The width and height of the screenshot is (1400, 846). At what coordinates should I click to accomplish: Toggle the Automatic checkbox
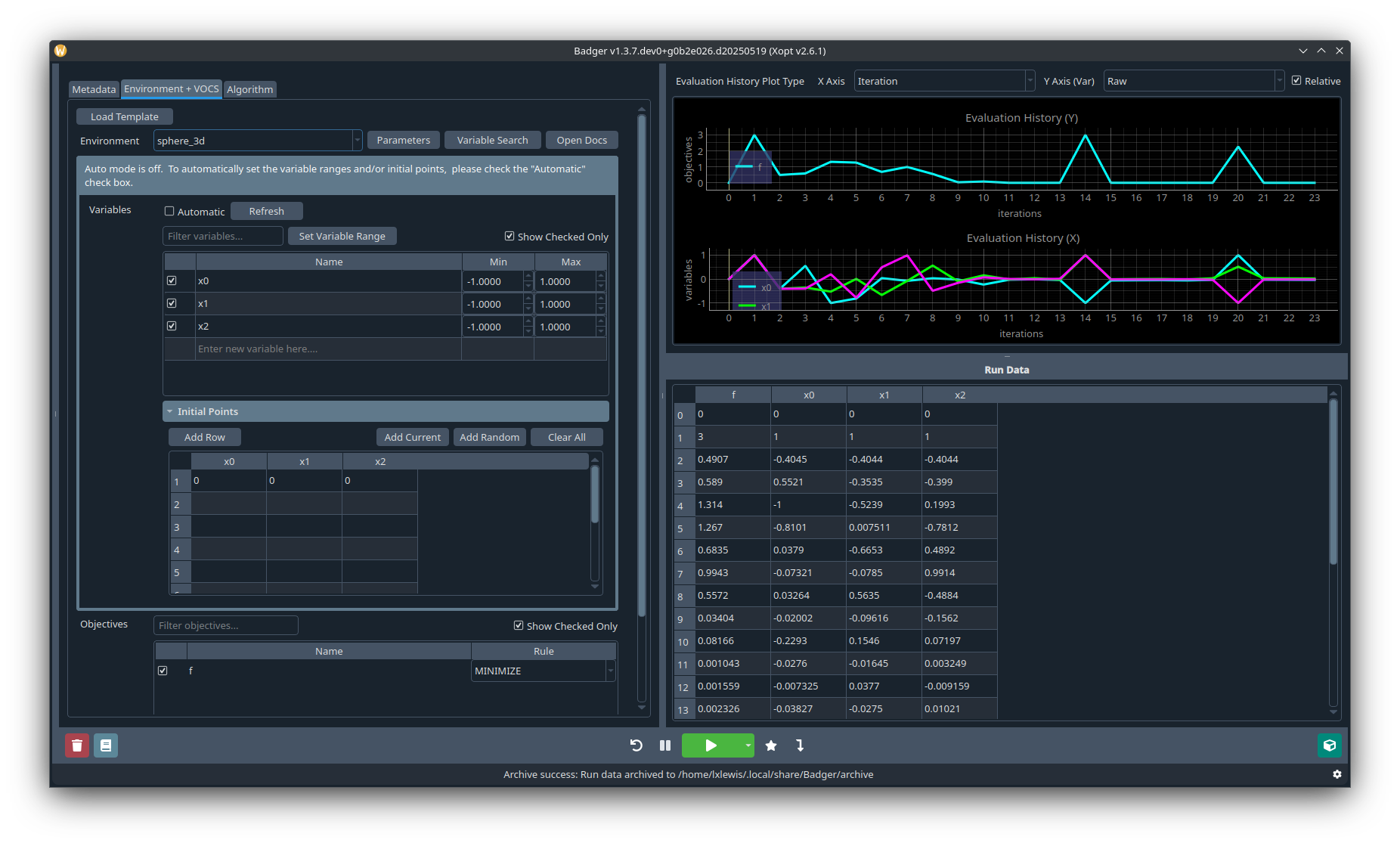169,212
